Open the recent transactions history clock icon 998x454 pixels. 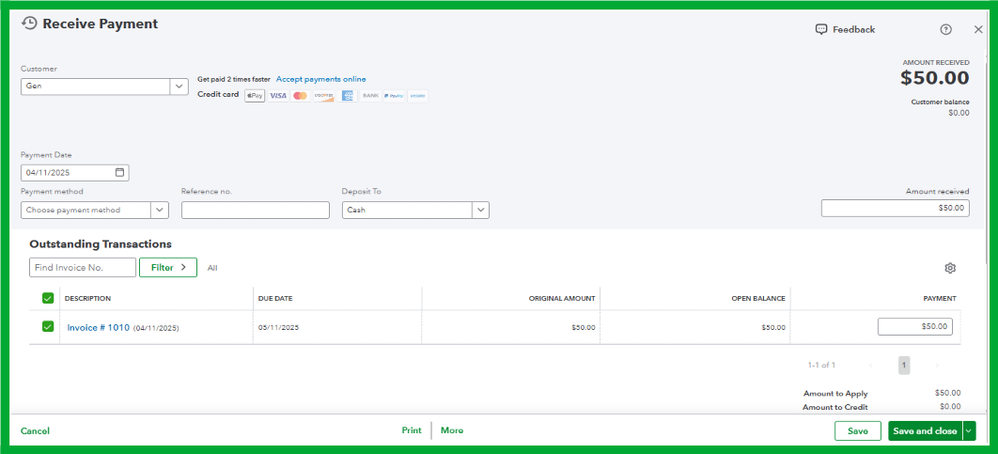click(29, 24)
